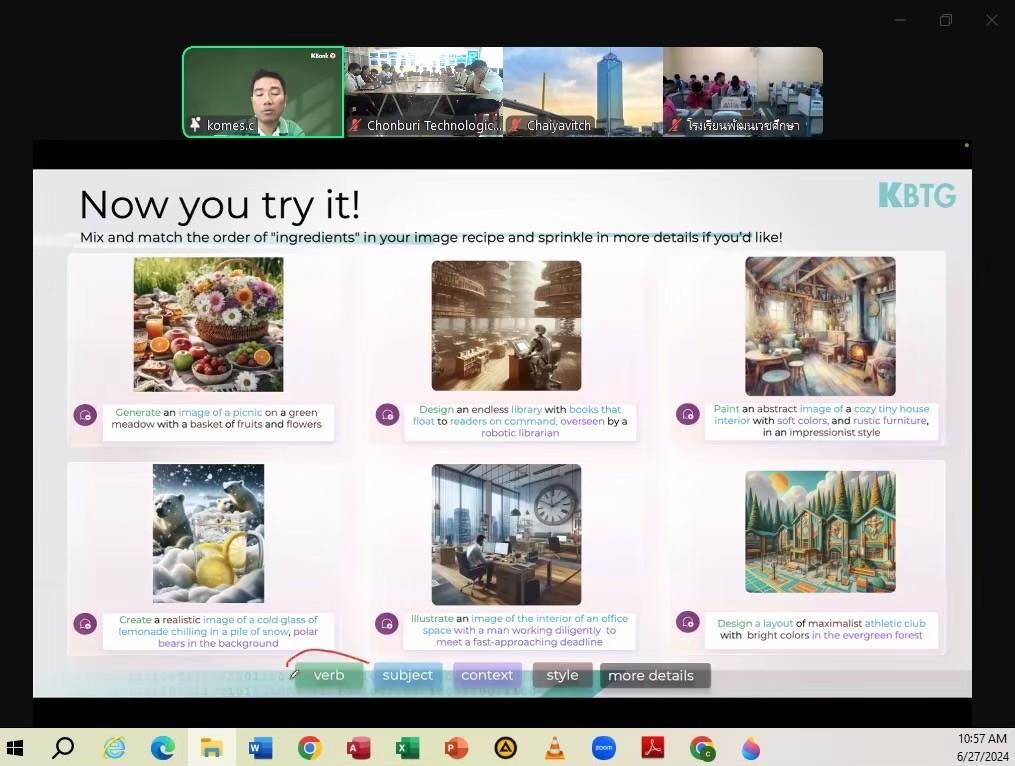Image resolution: width=1015 pixels, height=766 pixels.
Task: Open Microsoft Edge browser icon
Action: [162, 748]
